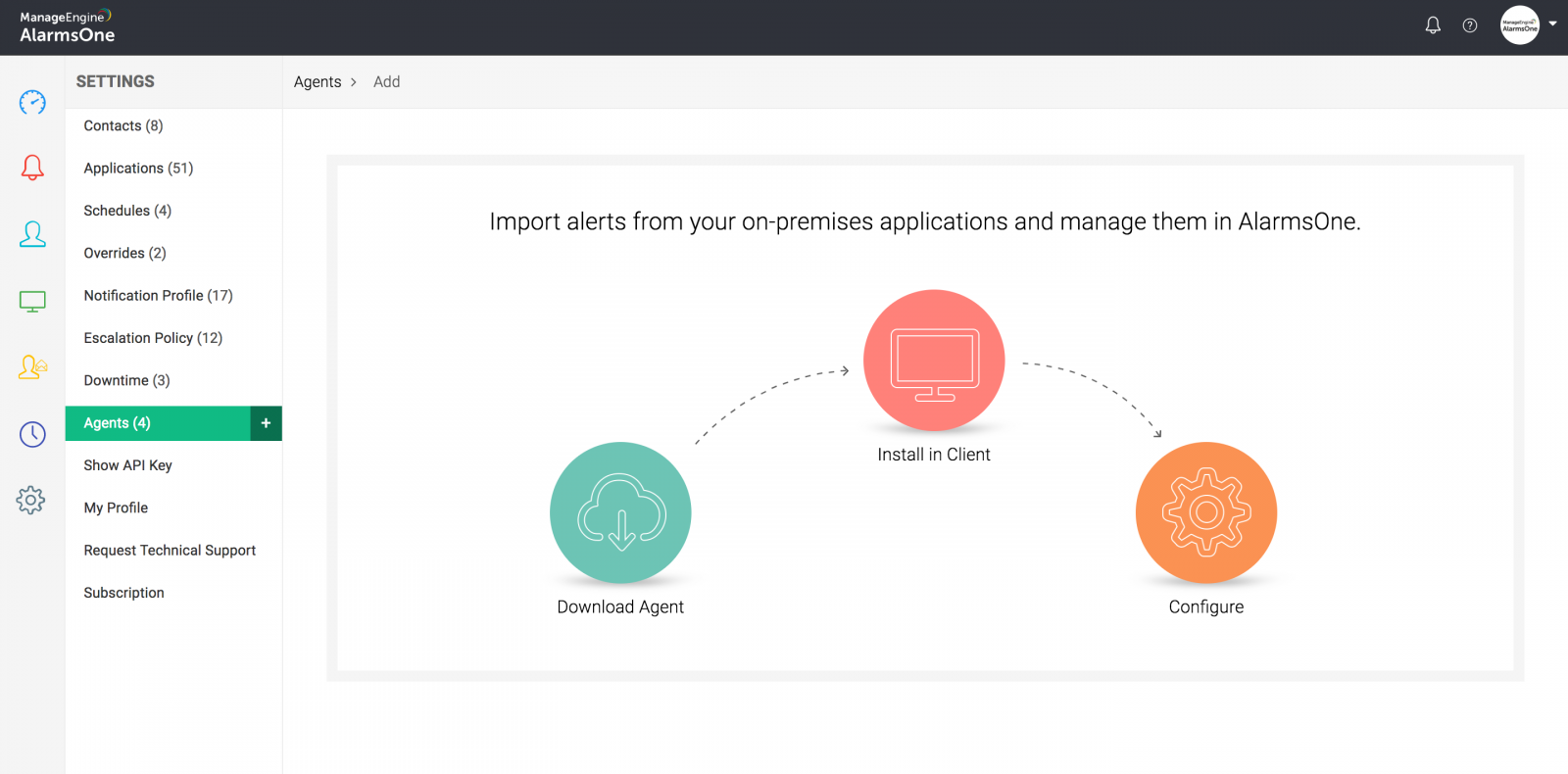The width and height of the screenshot is (1568, 774).
Task: Open the clock schedule icon in sidebar
Action: pos(32,434)
